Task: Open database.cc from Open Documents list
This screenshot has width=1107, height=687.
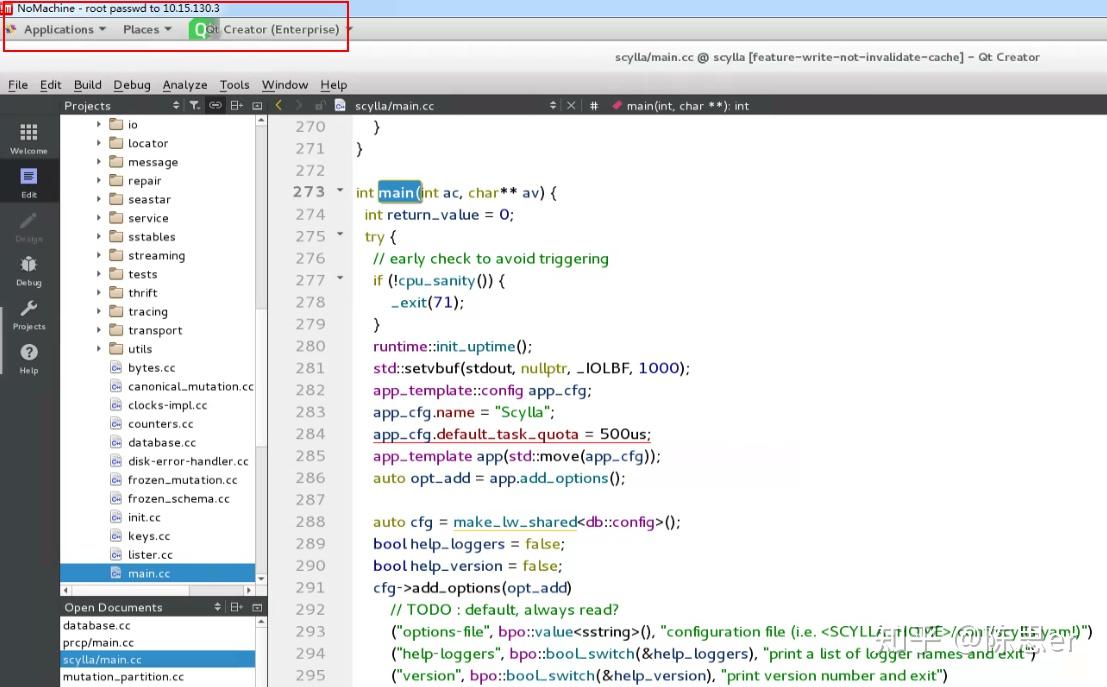Action: click(x=97, y=625)
